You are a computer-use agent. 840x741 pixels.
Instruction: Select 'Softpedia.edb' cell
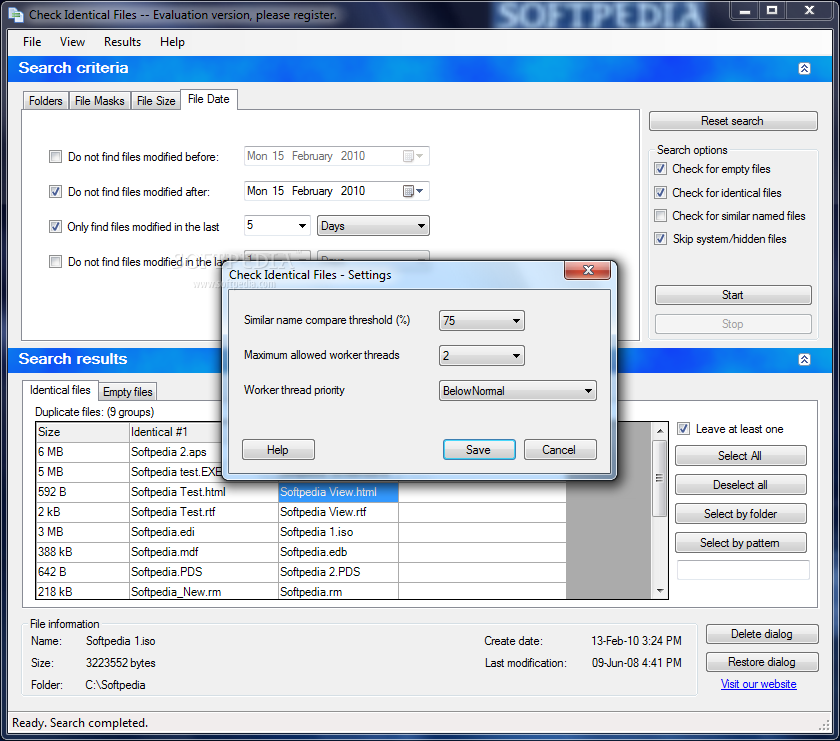(338, 552)
